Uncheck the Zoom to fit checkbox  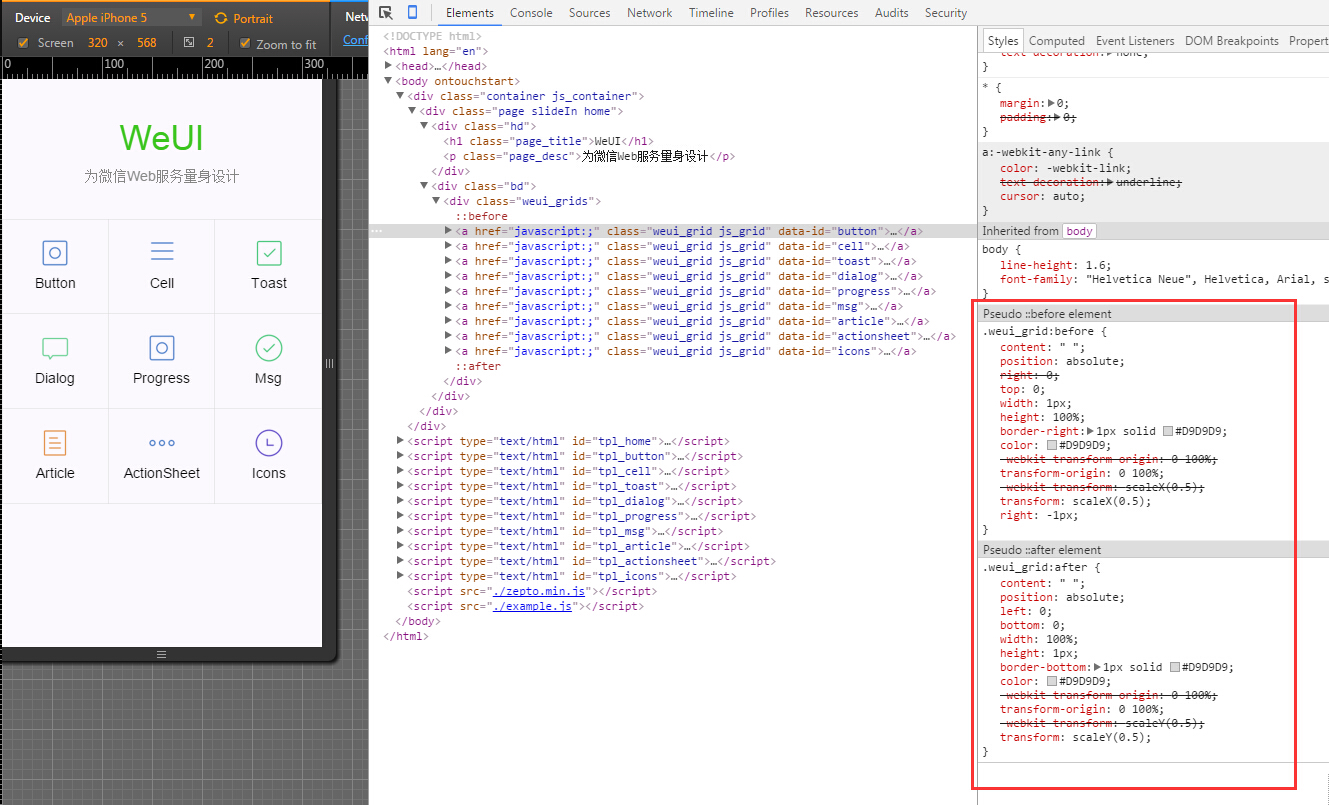(x=245, y=44)
